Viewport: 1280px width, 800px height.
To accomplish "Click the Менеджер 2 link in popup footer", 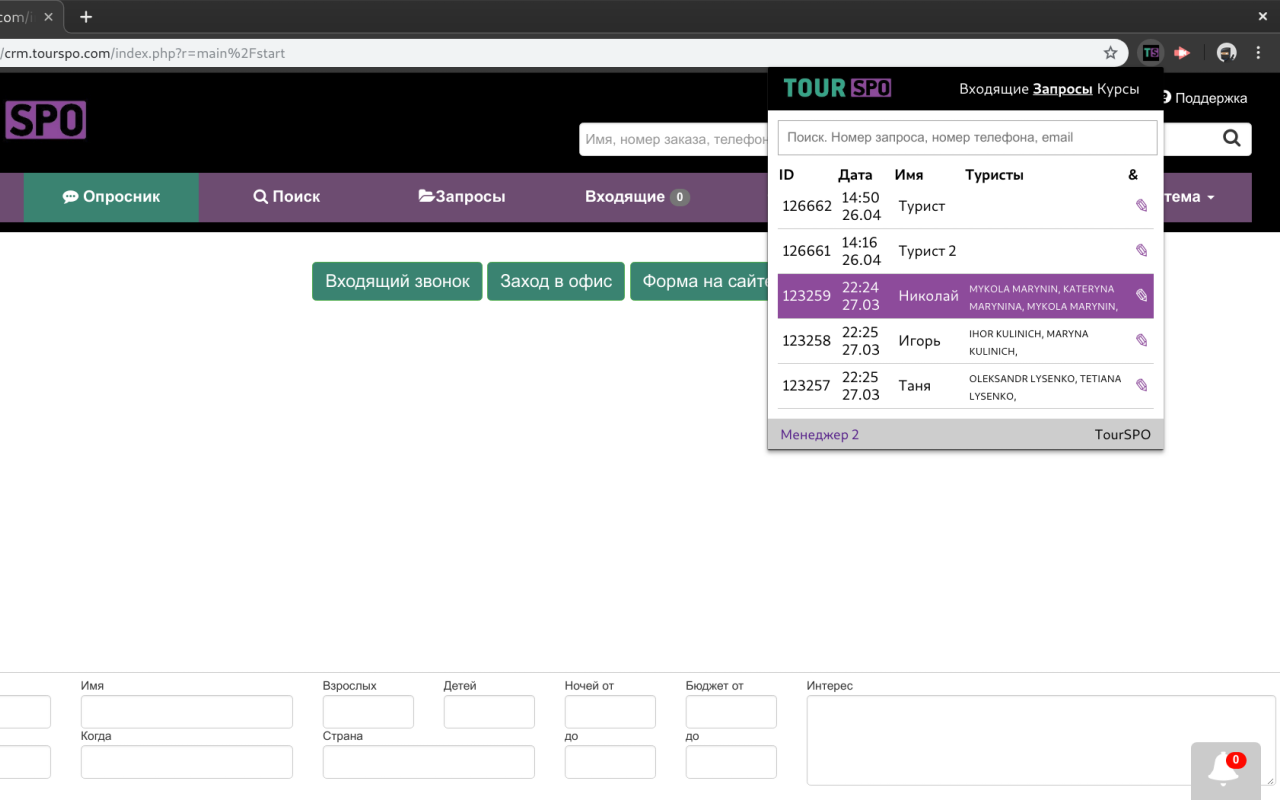I will (x=820, y=434).
